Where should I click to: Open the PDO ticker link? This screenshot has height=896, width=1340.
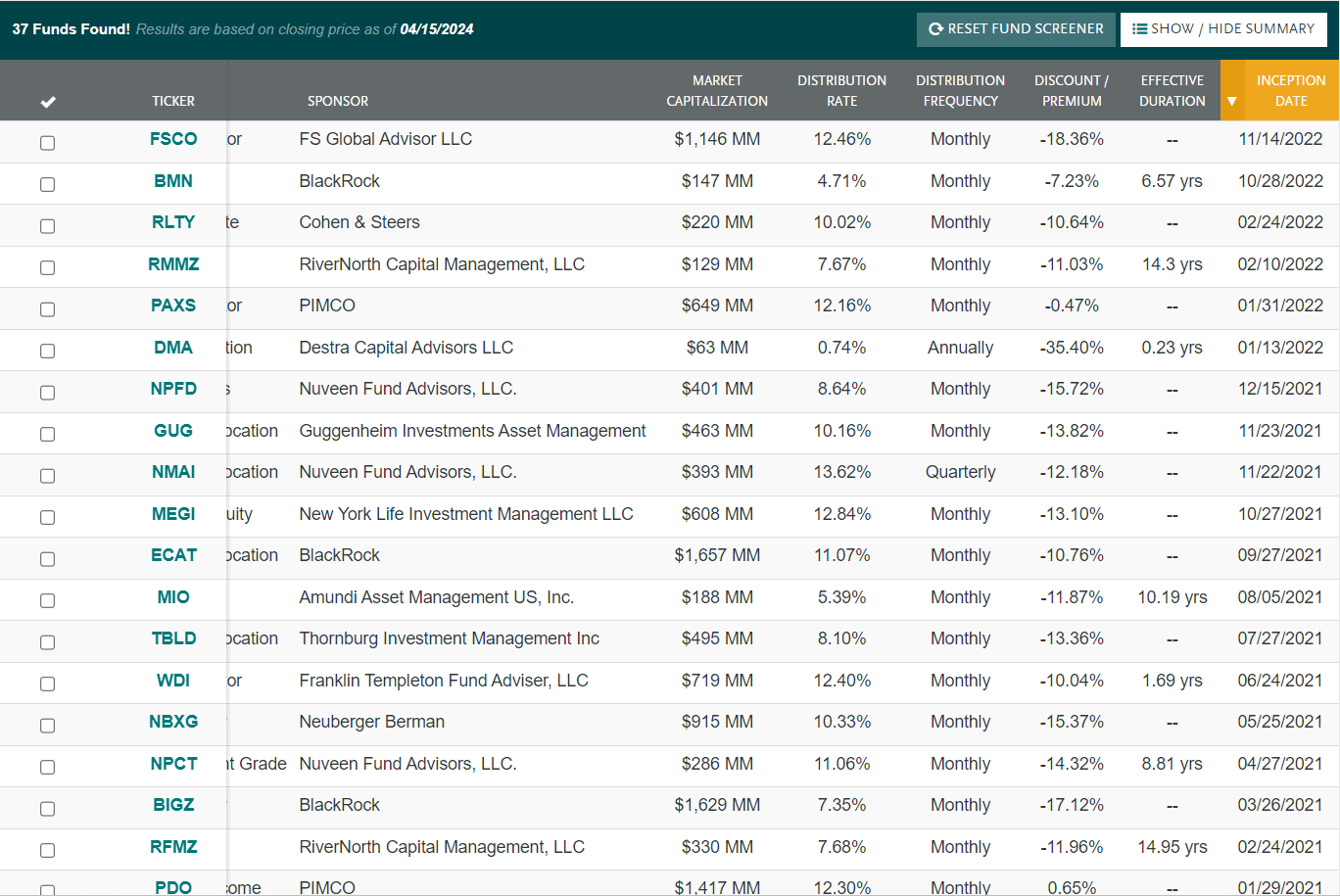(173, 887)
